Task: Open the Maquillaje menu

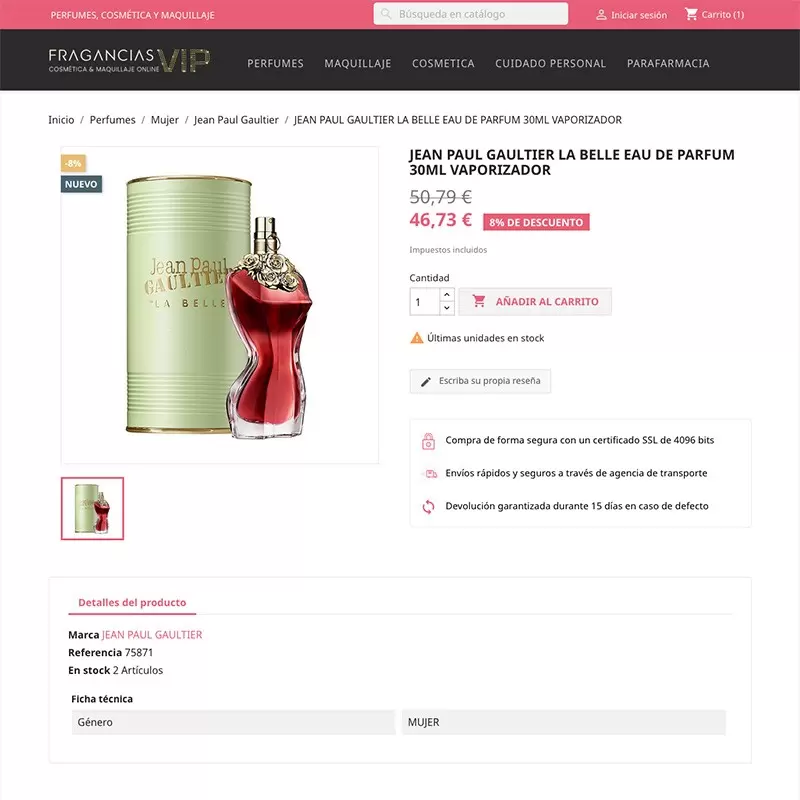Action: 358,63
